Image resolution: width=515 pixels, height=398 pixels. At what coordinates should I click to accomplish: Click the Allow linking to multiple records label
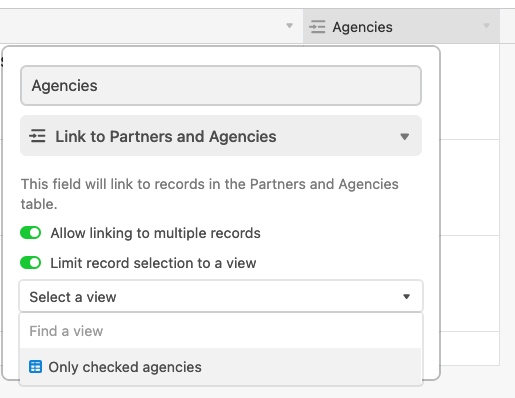155,233
